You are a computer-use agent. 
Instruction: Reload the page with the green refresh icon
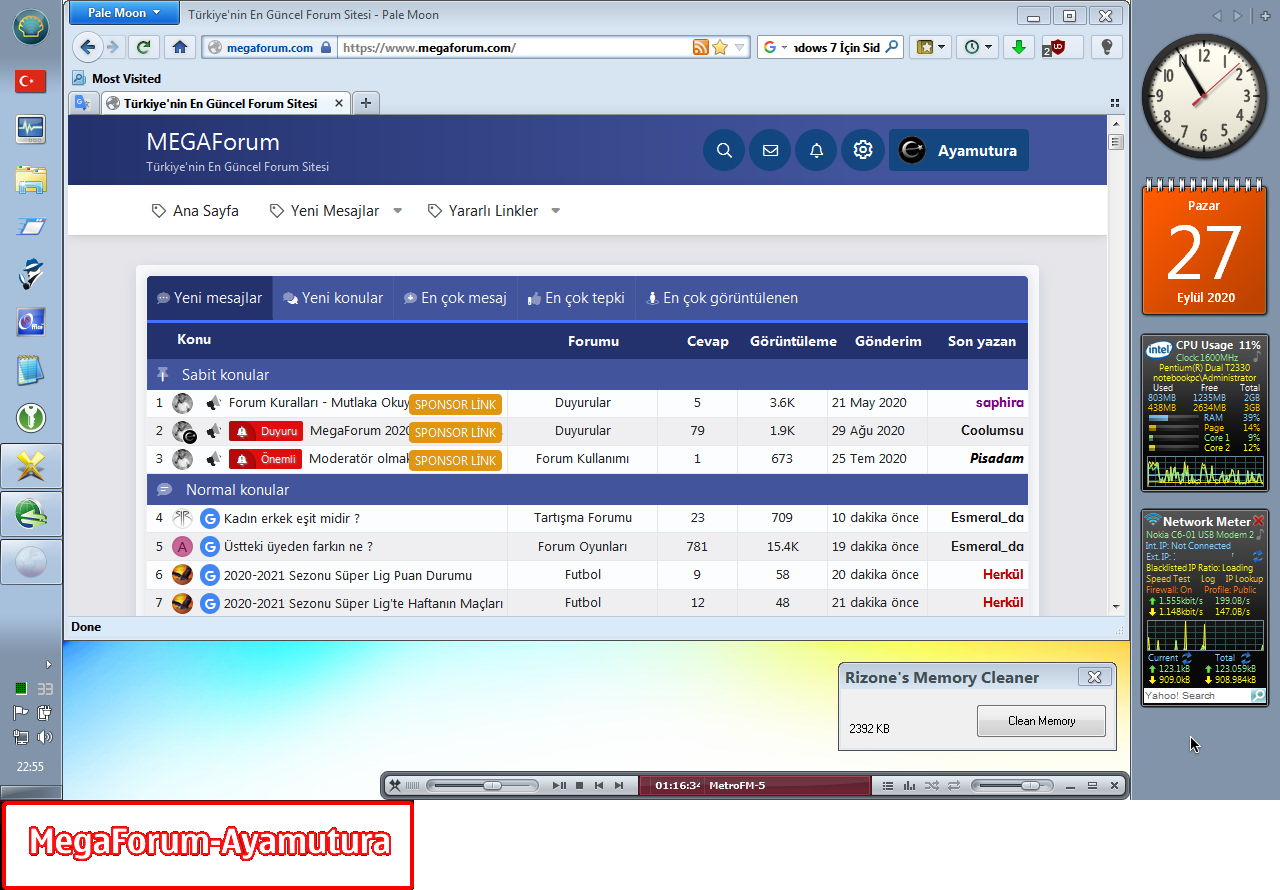point(144,47)
